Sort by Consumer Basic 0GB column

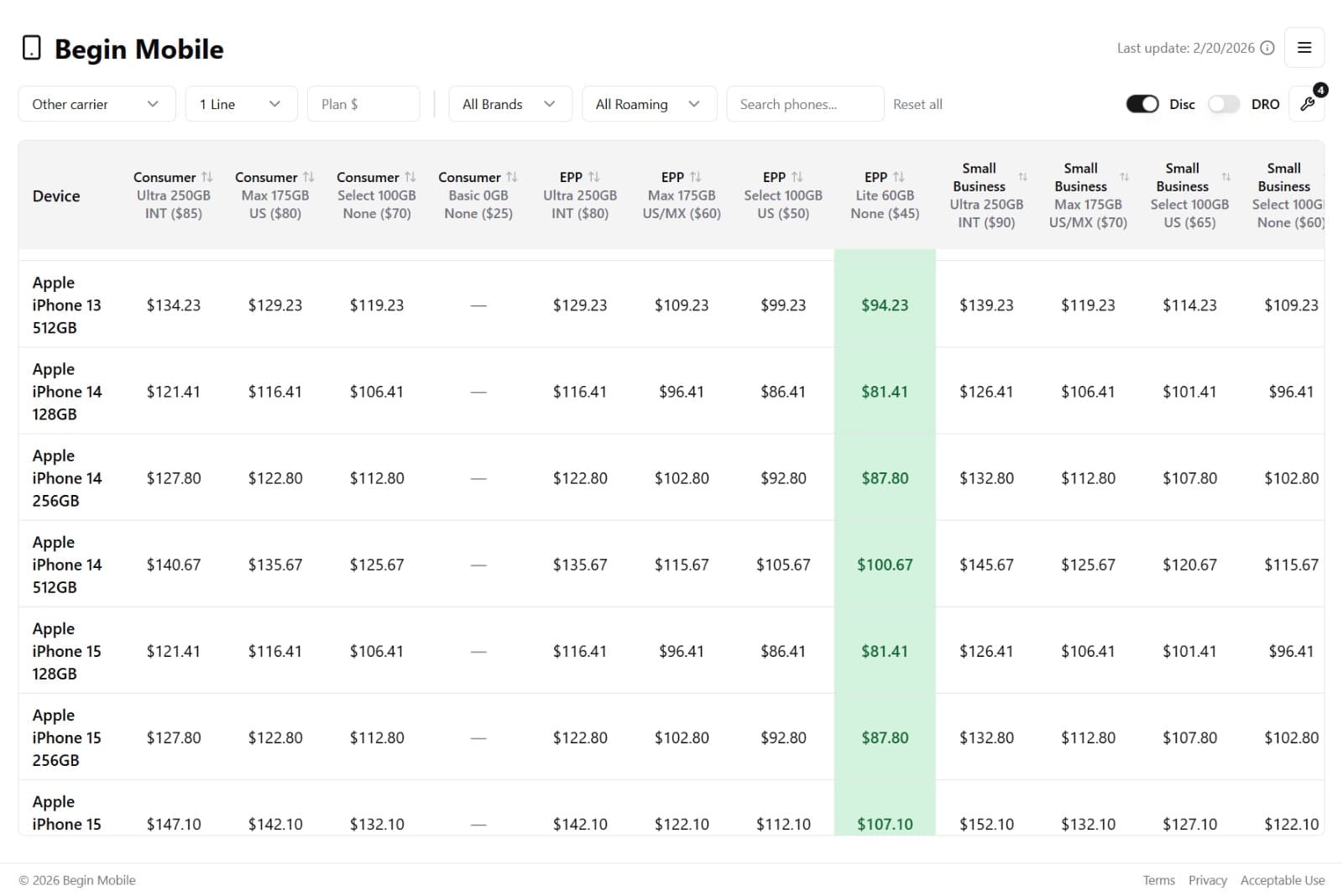[x=513, y=176]
